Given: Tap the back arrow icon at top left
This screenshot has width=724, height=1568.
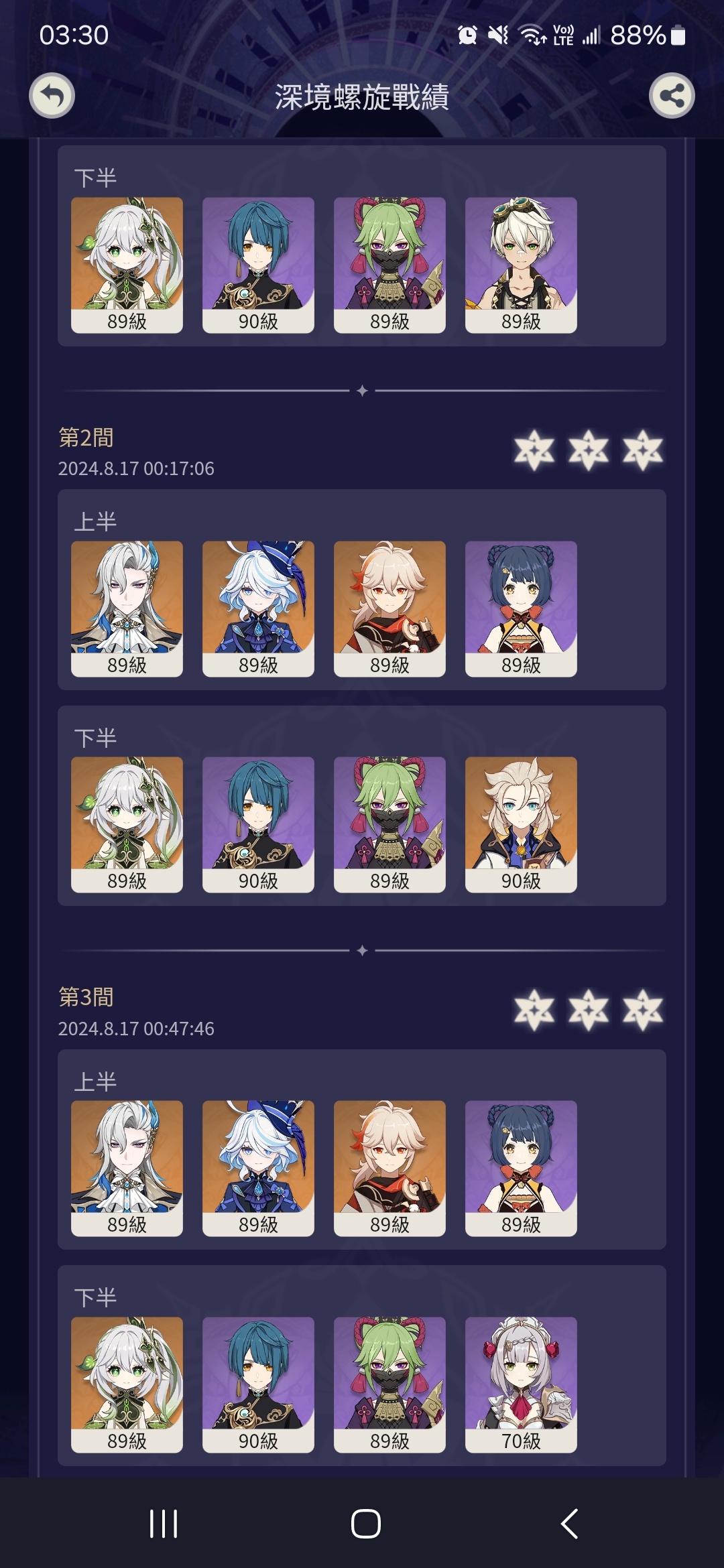Looking at the screenshot, I should (x=52, y=96).
